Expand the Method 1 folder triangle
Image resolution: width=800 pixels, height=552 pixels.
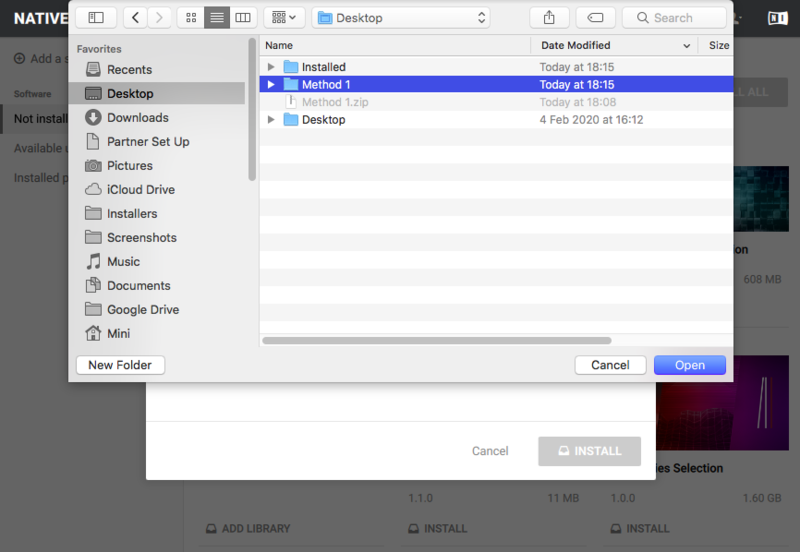(x=271, y=84)
